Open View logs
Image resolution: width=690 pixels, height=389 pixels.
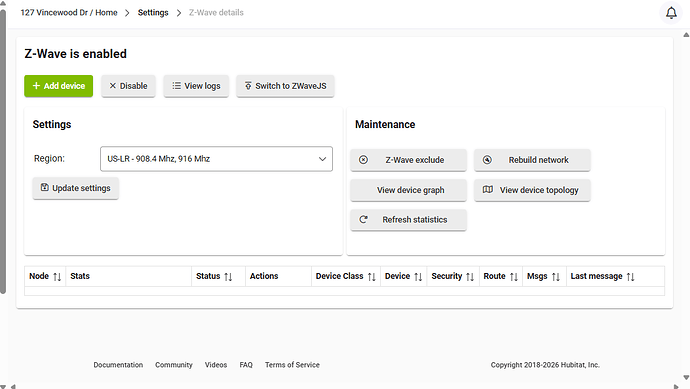tap(196, 86)
